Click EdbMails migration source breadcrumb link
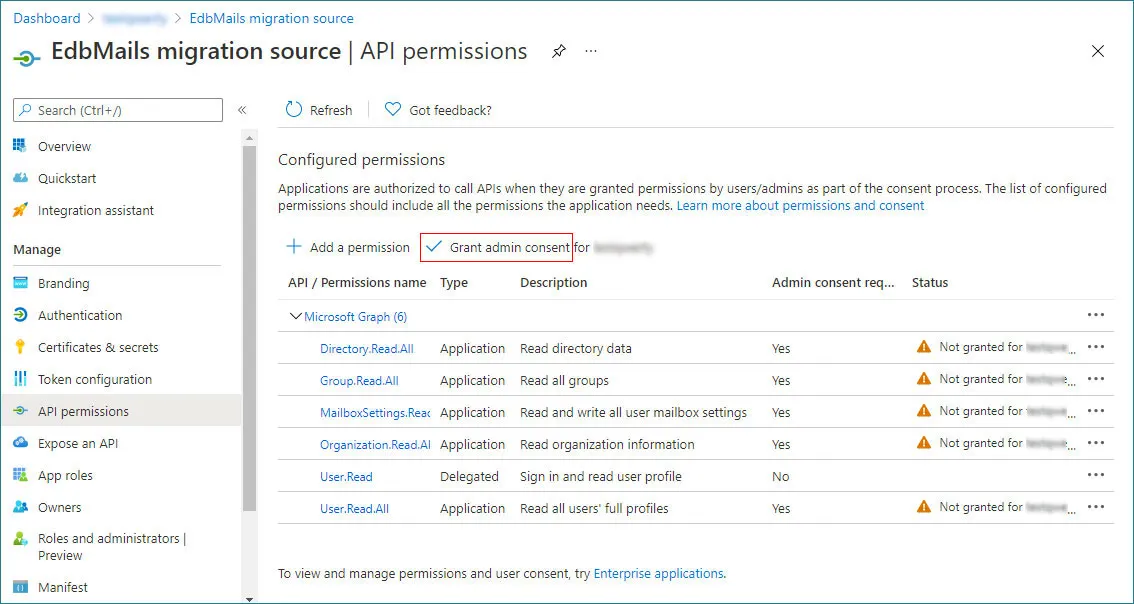The height and width of the screenshot is (604, 1134). click(272, 18)
